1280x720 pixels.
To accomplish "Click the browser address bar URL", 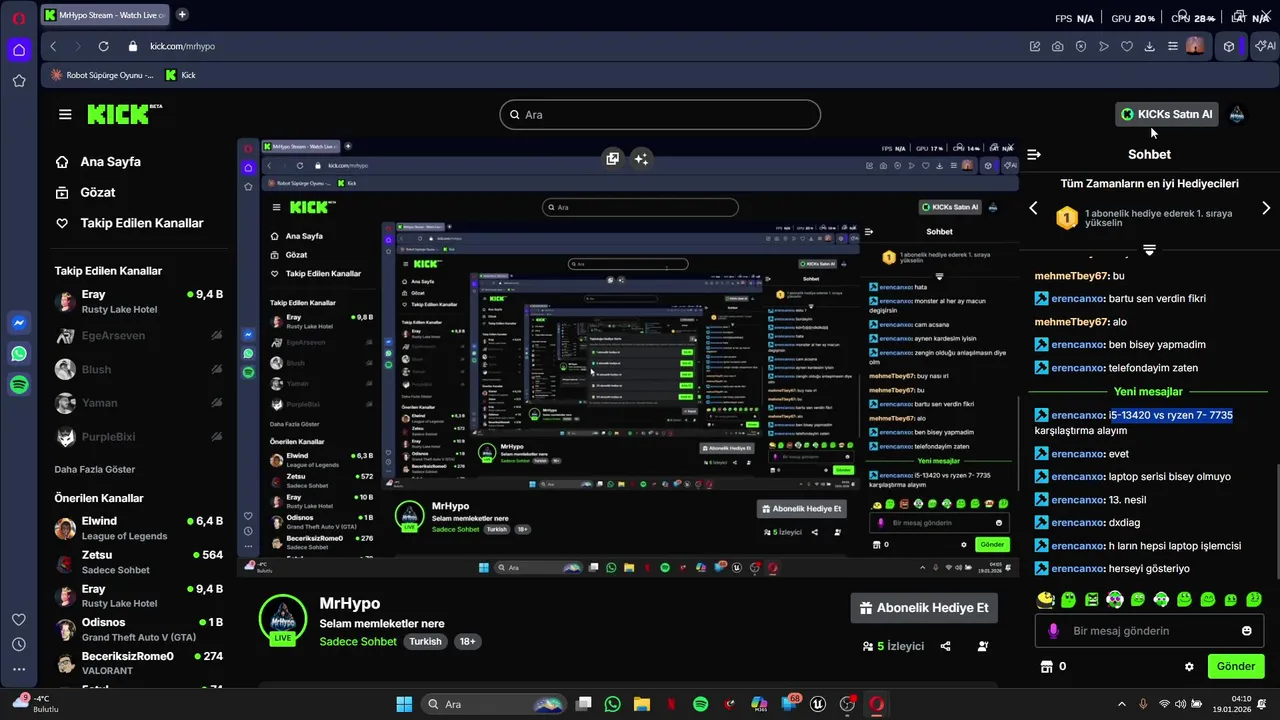I will tap(182, 46).
